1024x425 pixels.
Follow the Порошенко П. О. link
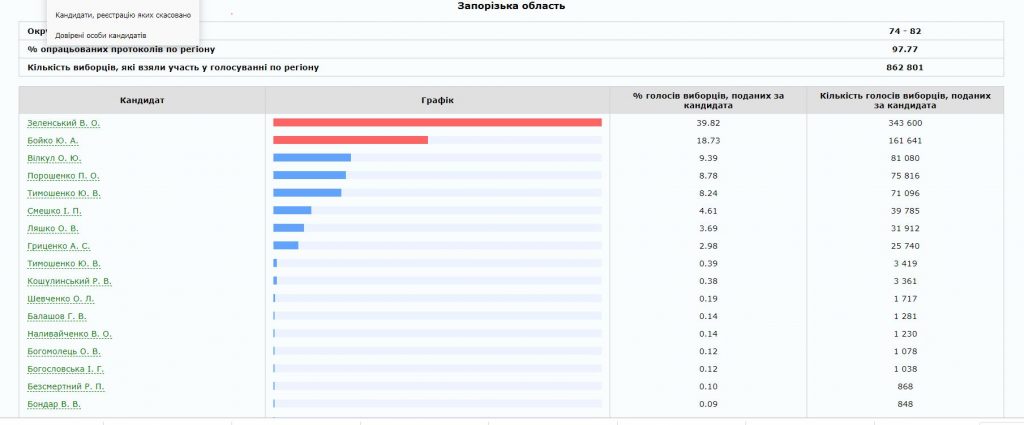coord(63,176)
